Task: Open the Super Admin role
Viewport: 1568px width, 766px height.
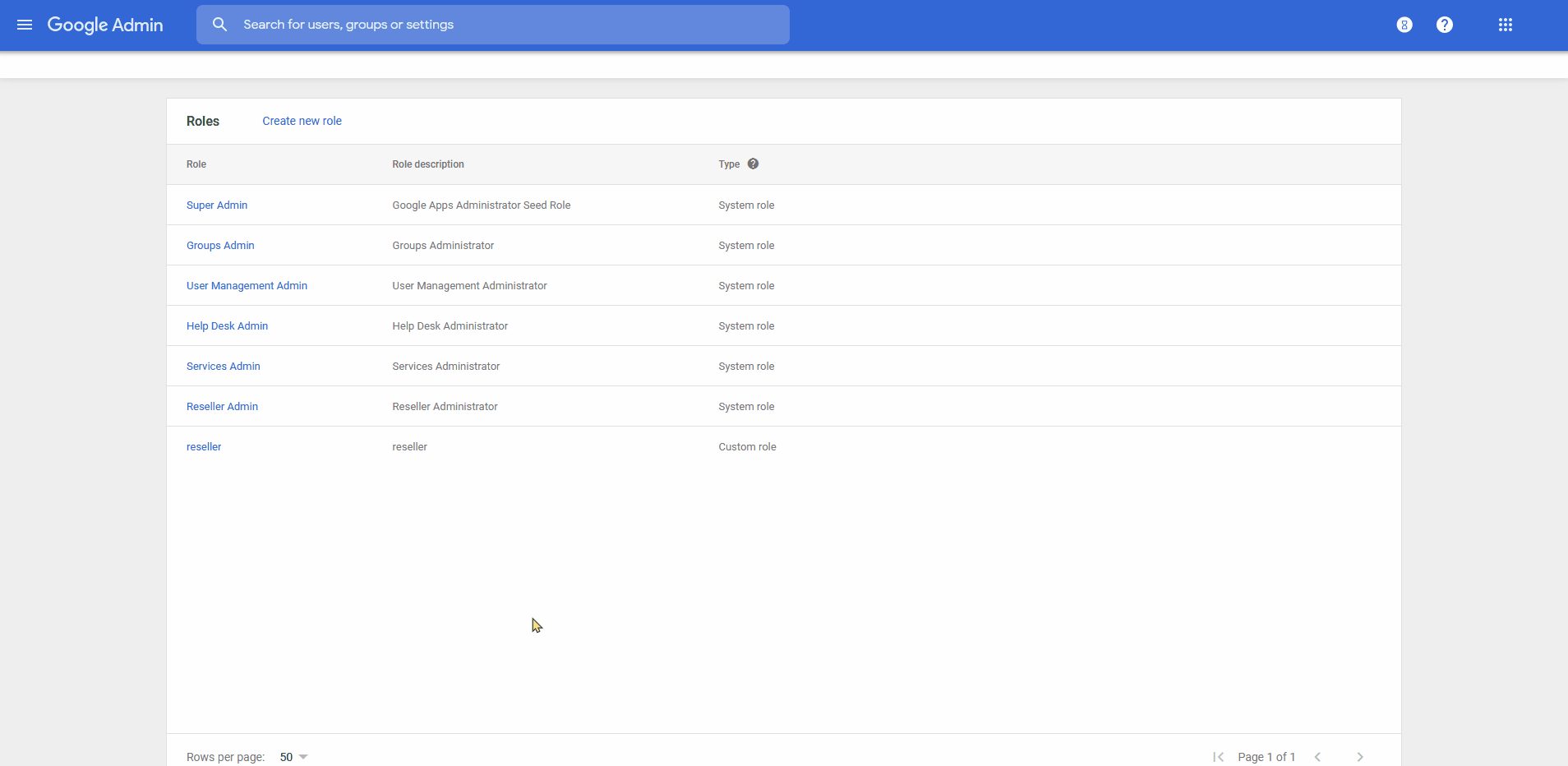Action: 217,205
